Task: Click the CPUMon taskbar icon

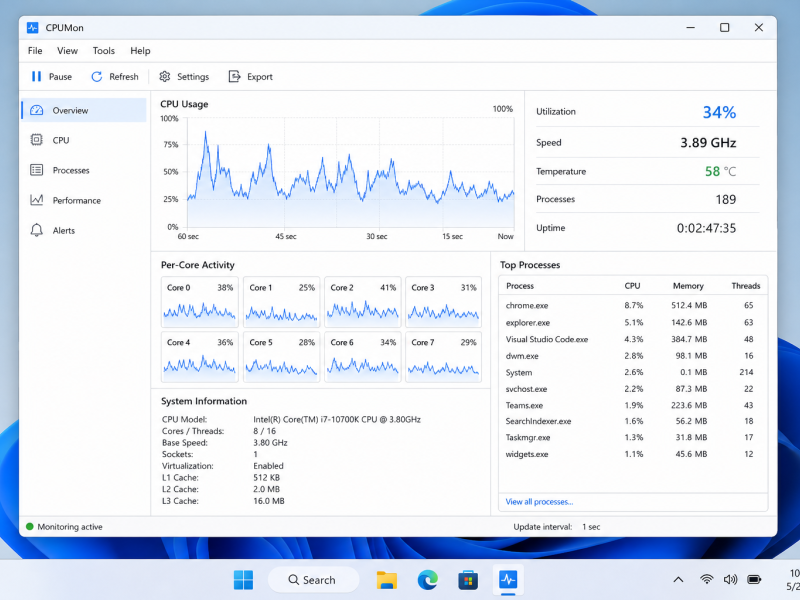Action: (508, 580)
